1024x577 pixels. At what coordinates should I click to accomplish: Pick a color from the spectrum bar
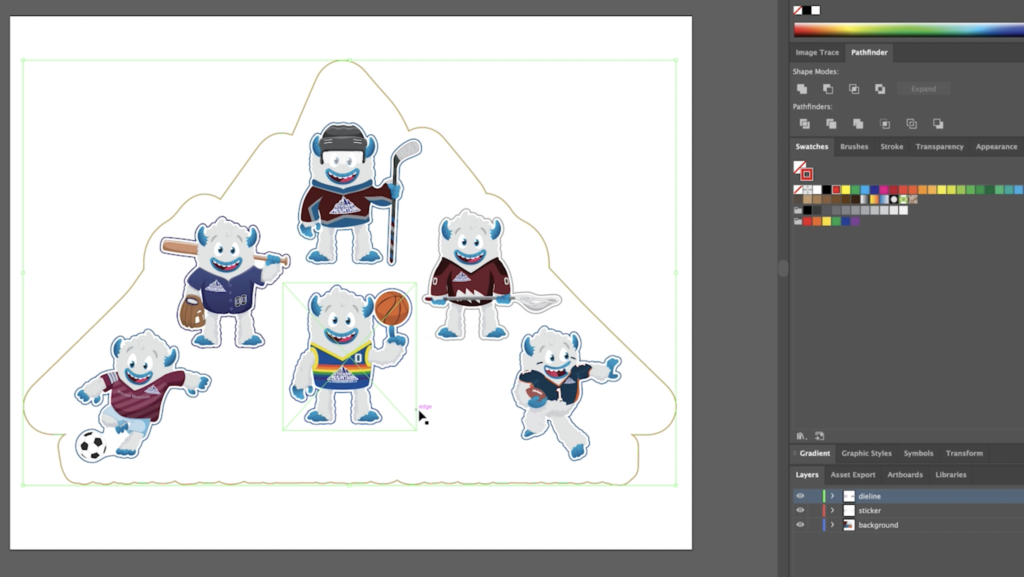click(908, 29)
